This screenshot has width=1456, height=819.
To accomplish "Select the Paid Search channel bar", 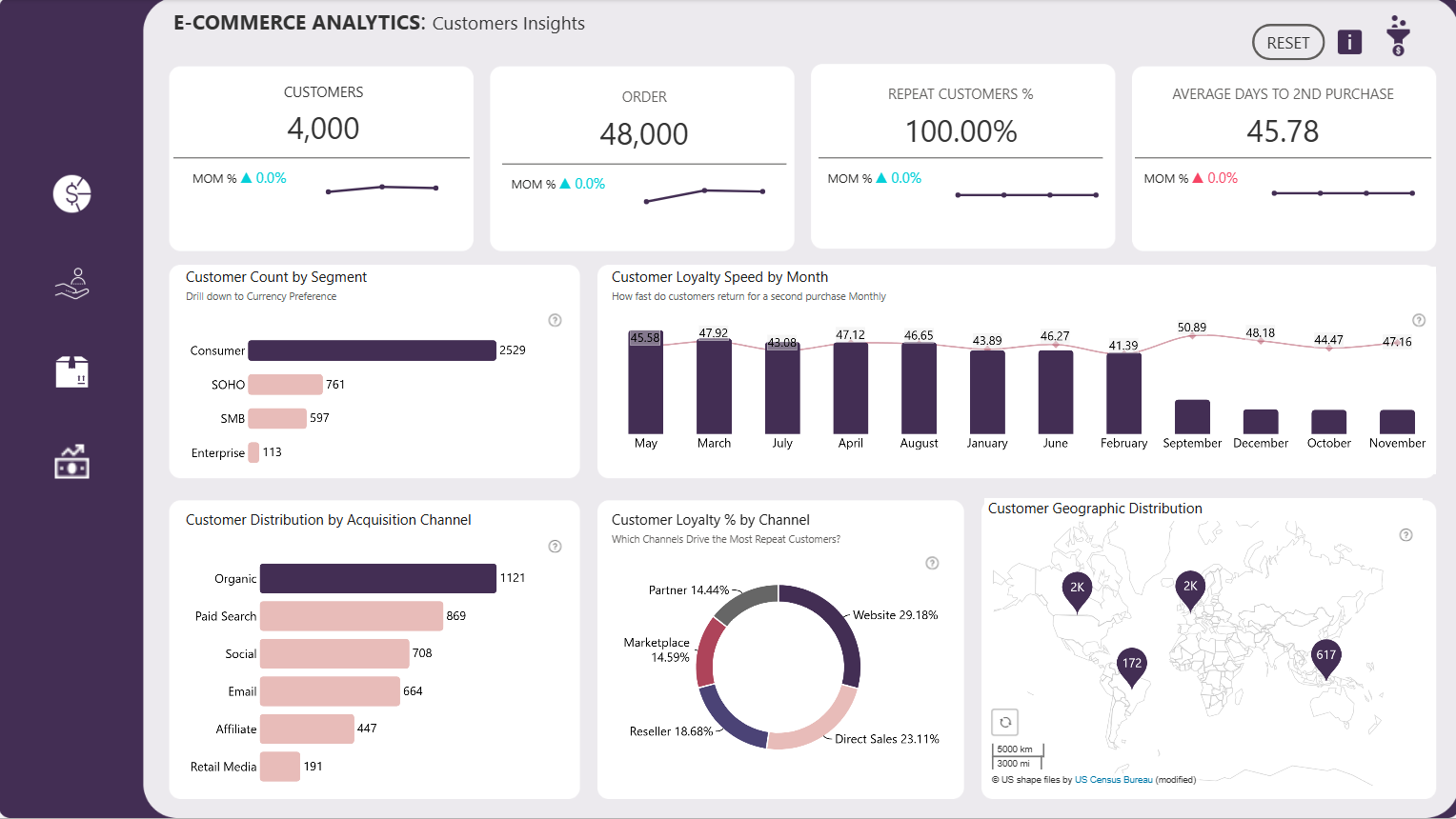I will coord(351,616).
